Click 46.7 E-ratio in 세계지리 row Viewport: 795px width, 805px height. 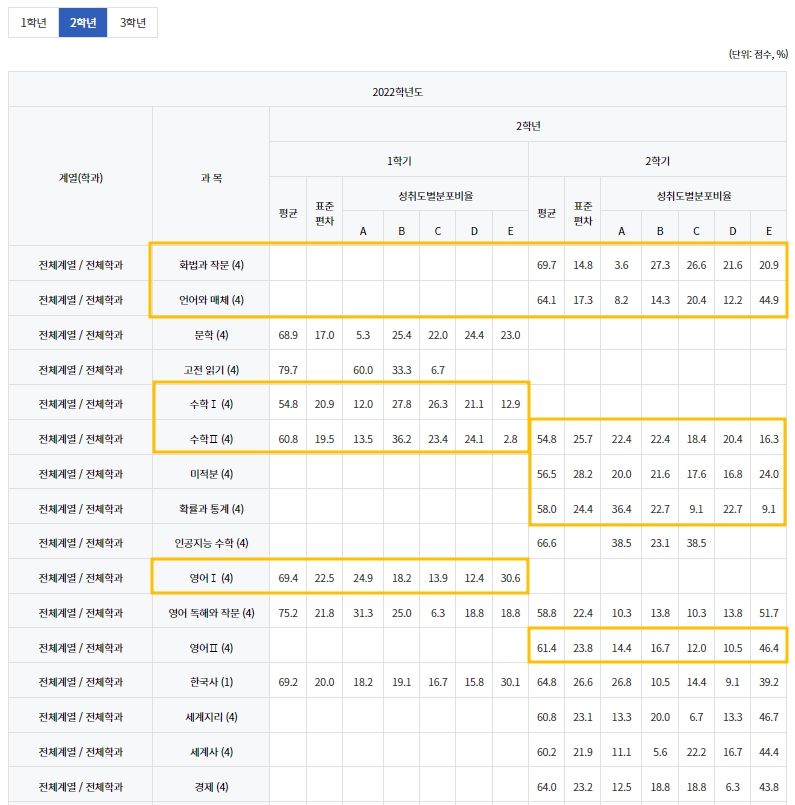pos(768,717)
